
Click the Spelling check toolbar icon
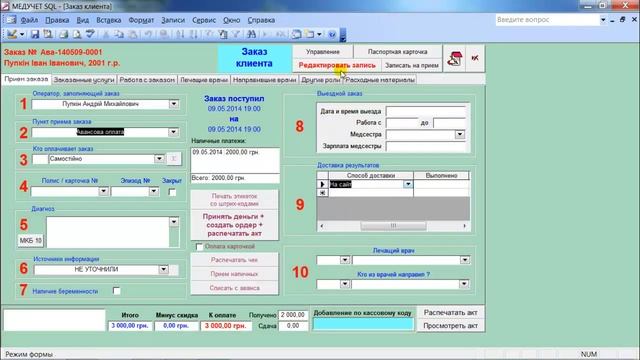point(90,34)
